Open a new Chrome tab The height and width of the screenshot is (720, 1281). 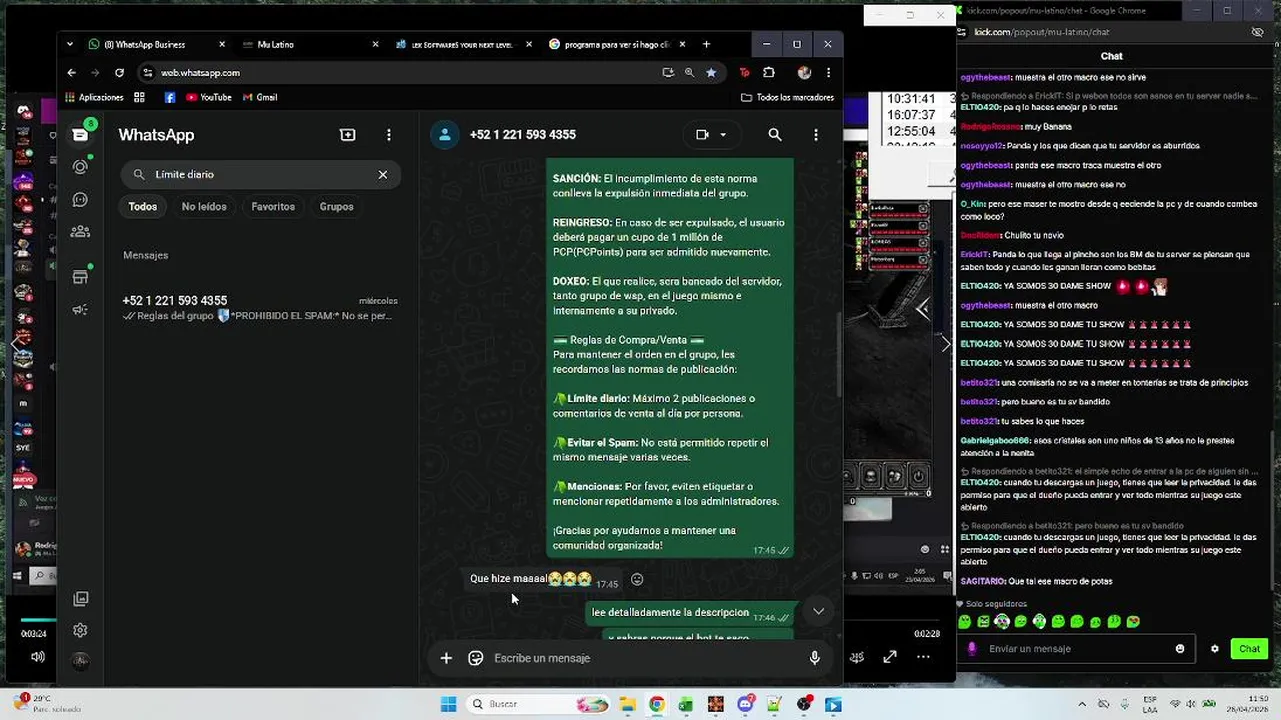706,44
